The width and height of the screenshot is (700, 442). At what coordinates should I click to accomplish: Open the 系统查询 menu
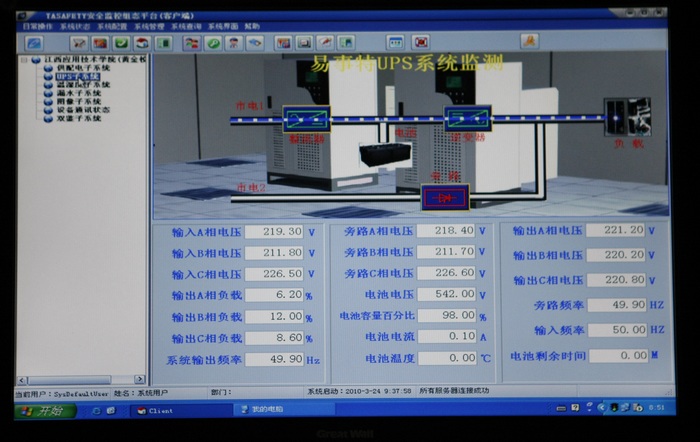[186, 27]
